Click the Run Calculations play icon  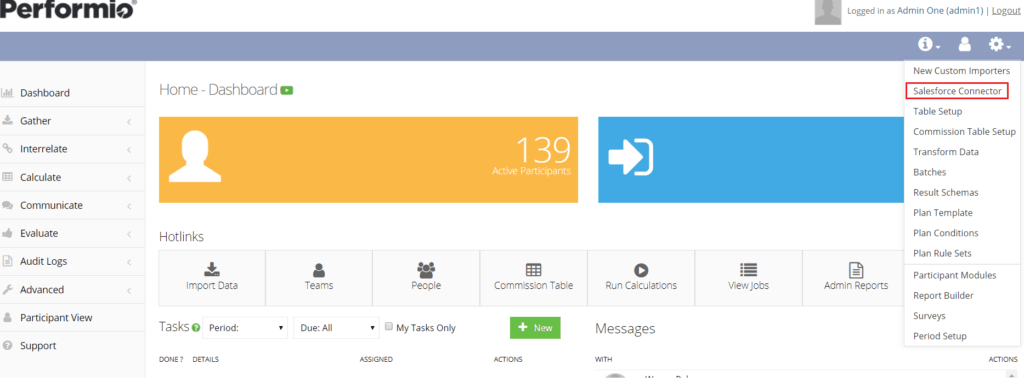[x=641, y=270]
